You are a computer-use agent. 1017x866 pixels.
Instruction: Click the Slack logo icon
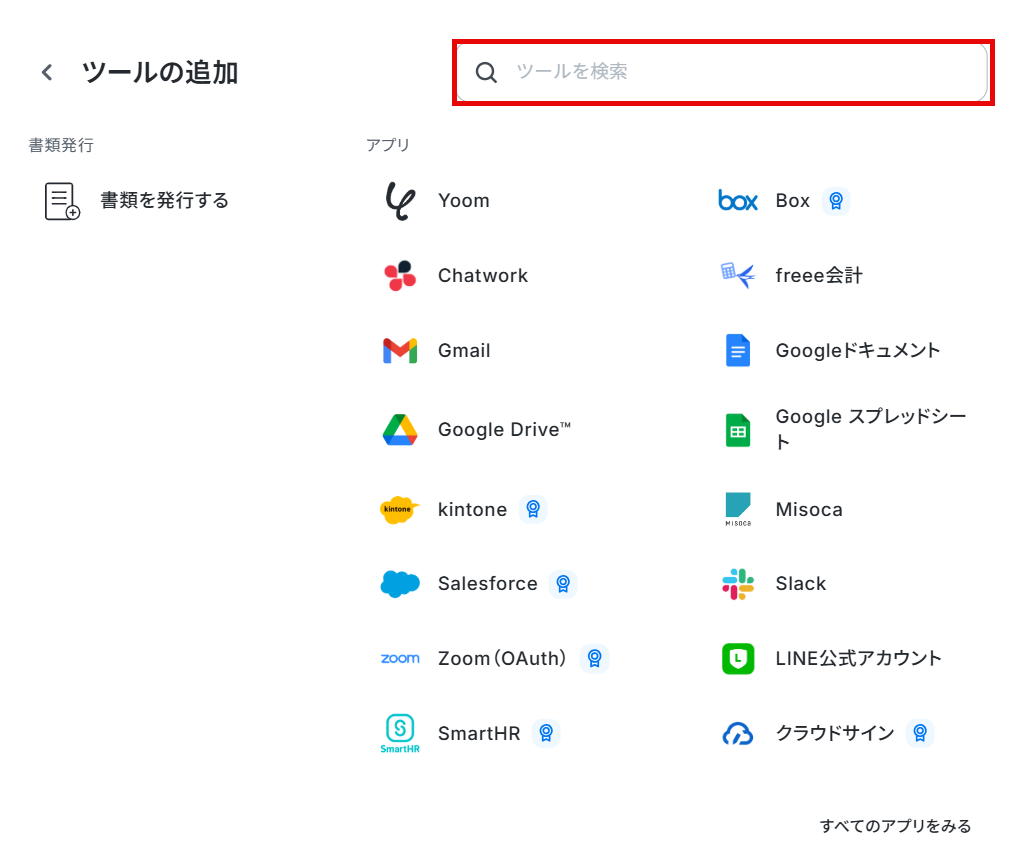pos(738,584)
